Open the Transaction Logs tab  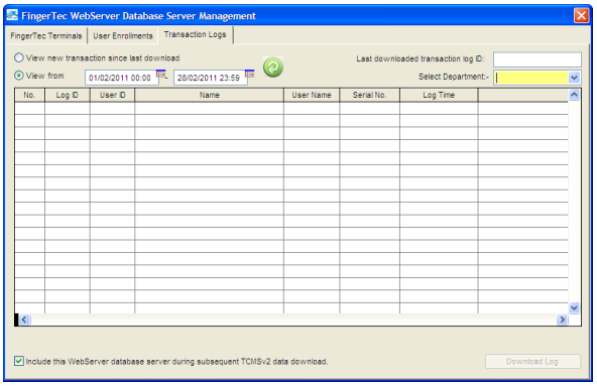[195, 35]
